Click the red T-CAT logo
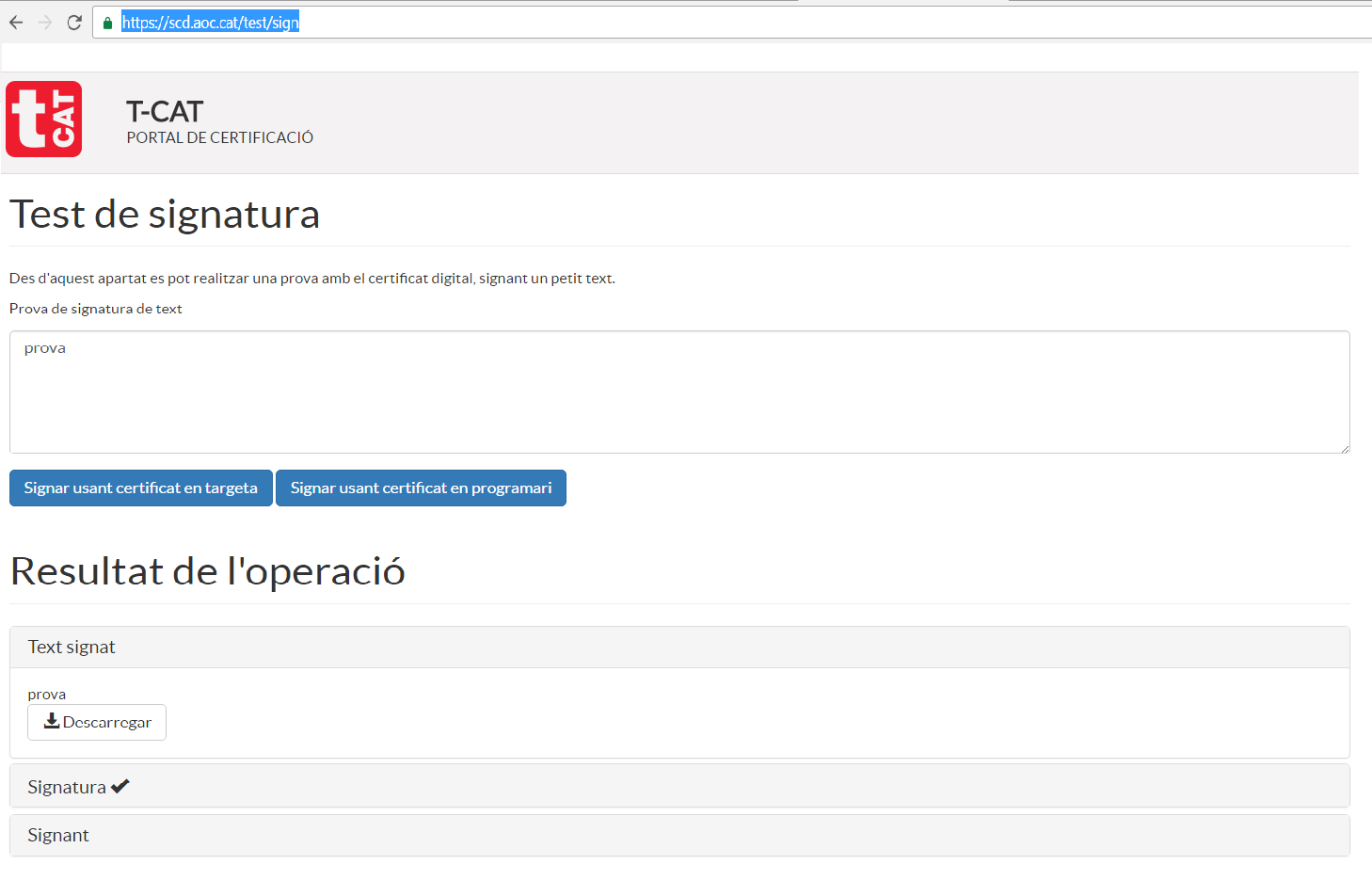Screen dimensions: 1372x896 click(44, 119)
